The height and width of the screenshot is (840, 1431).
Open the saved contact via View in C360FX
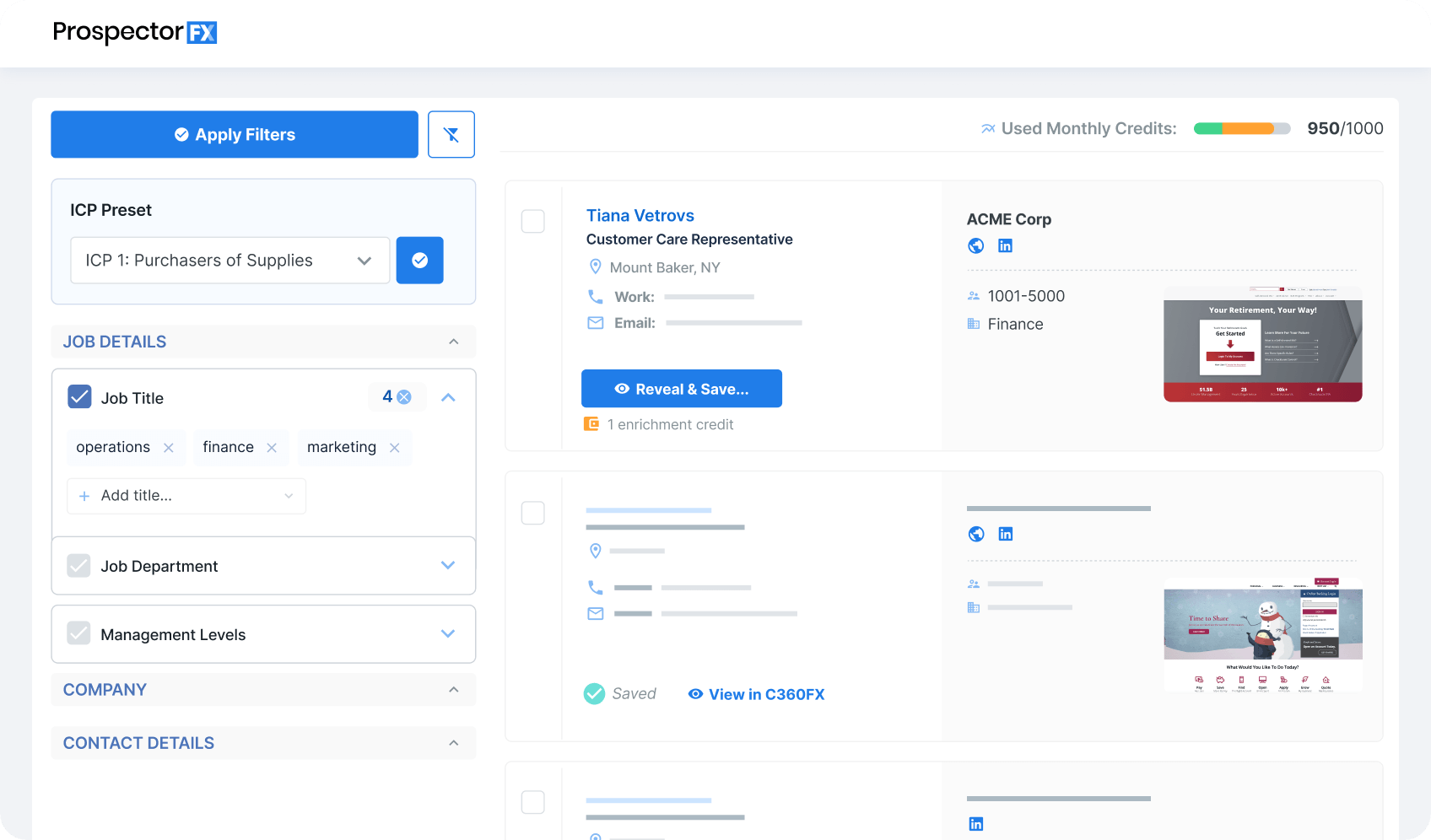755,693
